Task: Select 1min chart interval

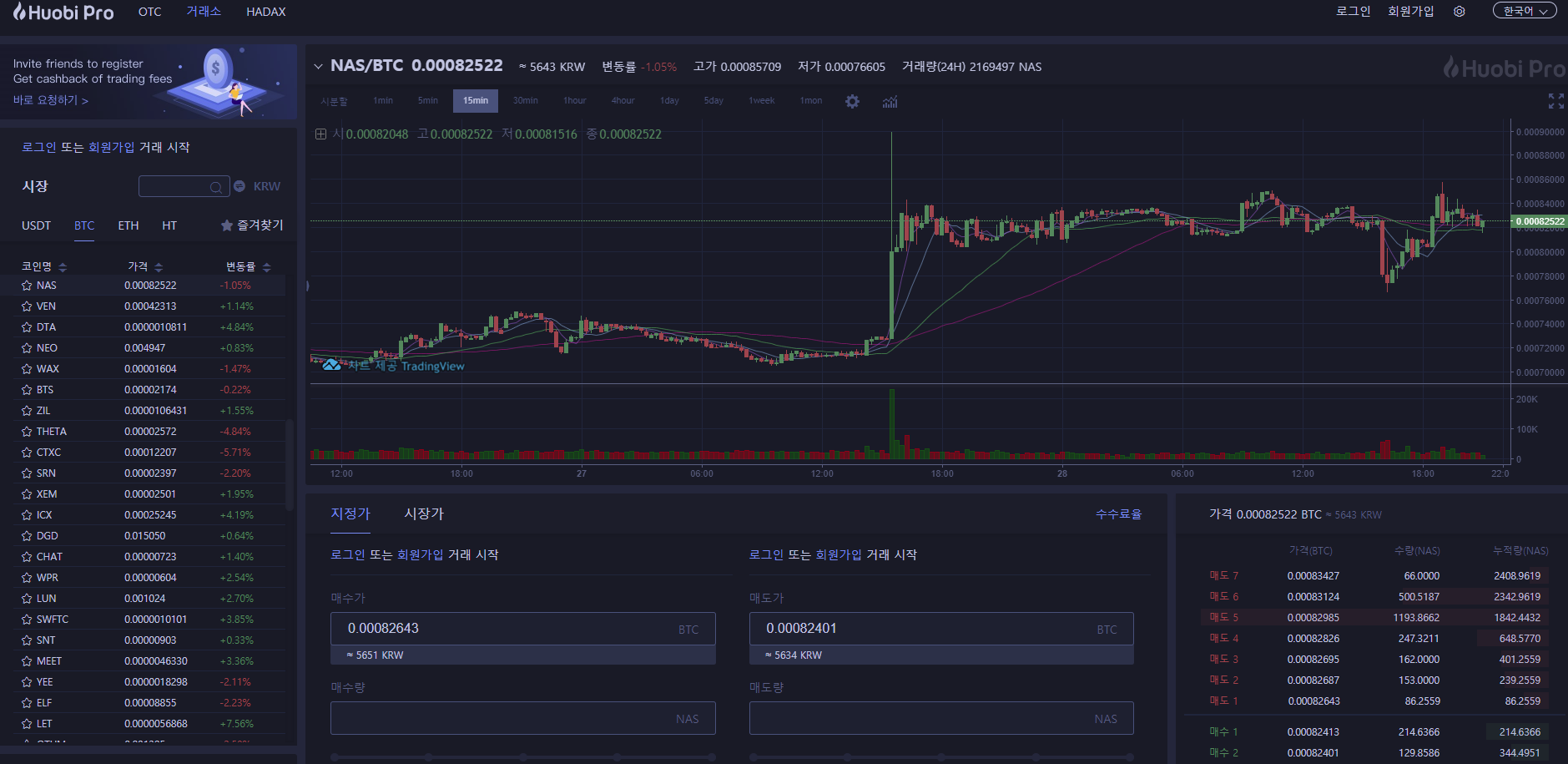Action: (x=383, y=100)
